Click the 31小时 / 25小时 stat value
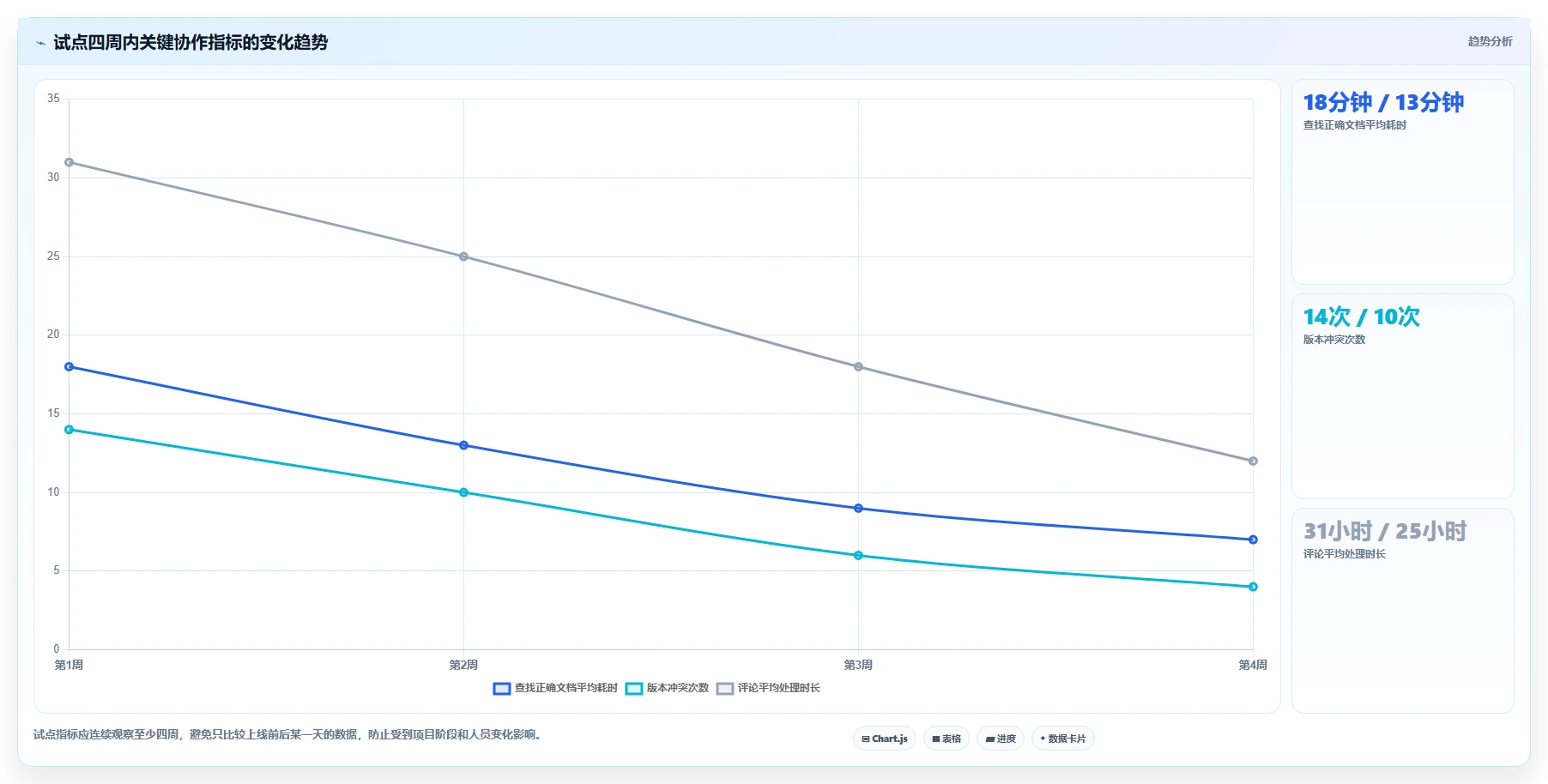The width and height of the screenshot is (1548, 784). pos(1385,532)
